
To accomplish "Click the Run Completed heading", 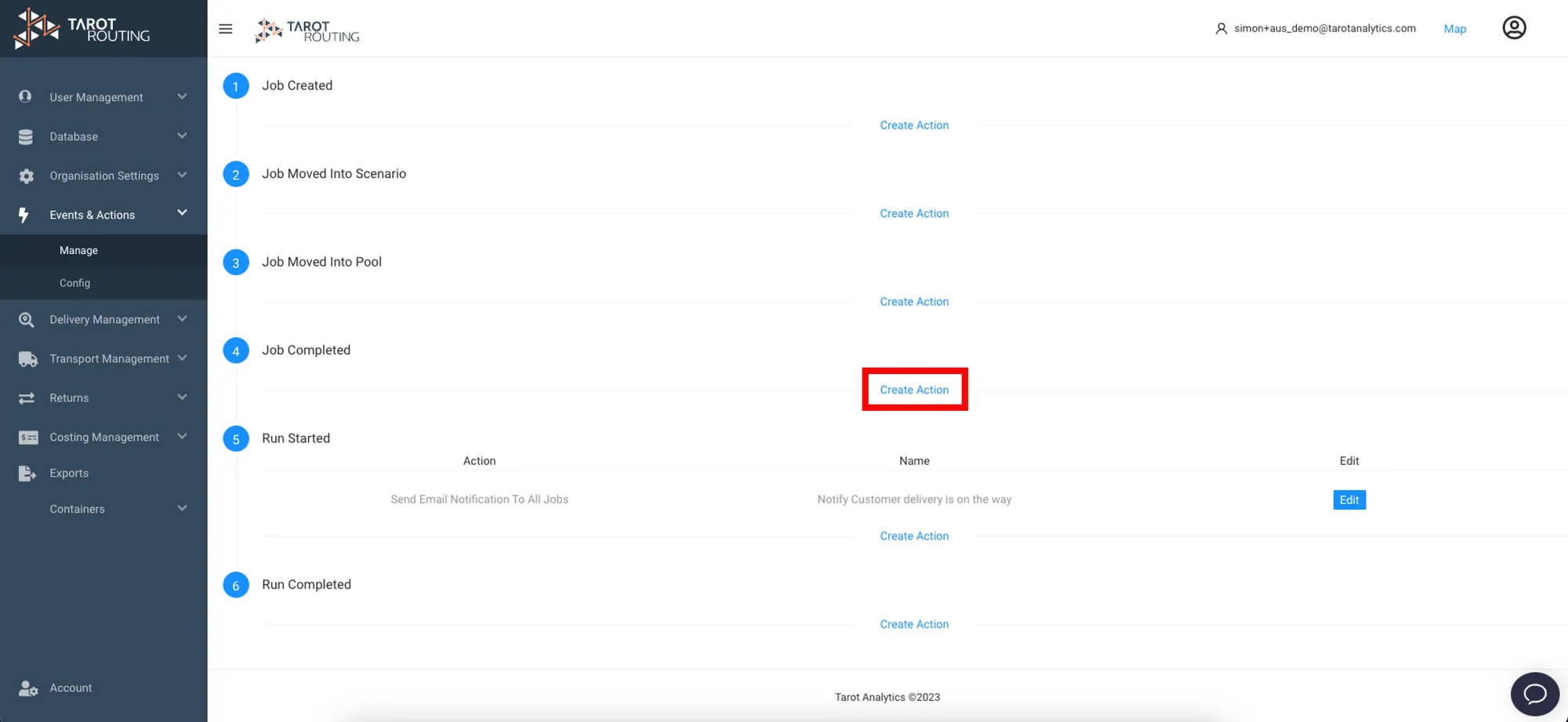I will pos(307,584).
